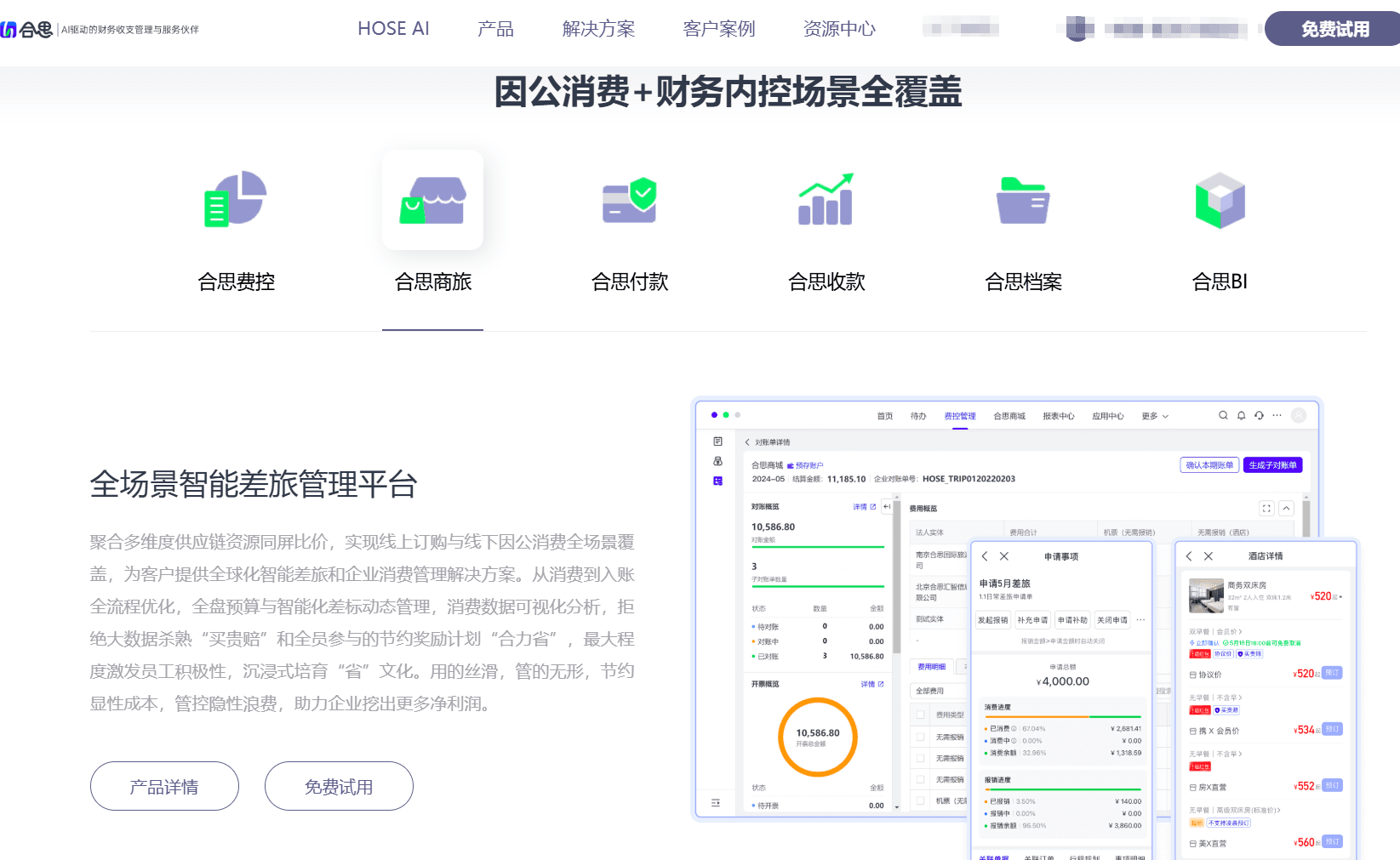This screenshot has width=1400, height=860.
Task: Tick the checkbox for the 机票 row
Action: [x=920, y=800]
